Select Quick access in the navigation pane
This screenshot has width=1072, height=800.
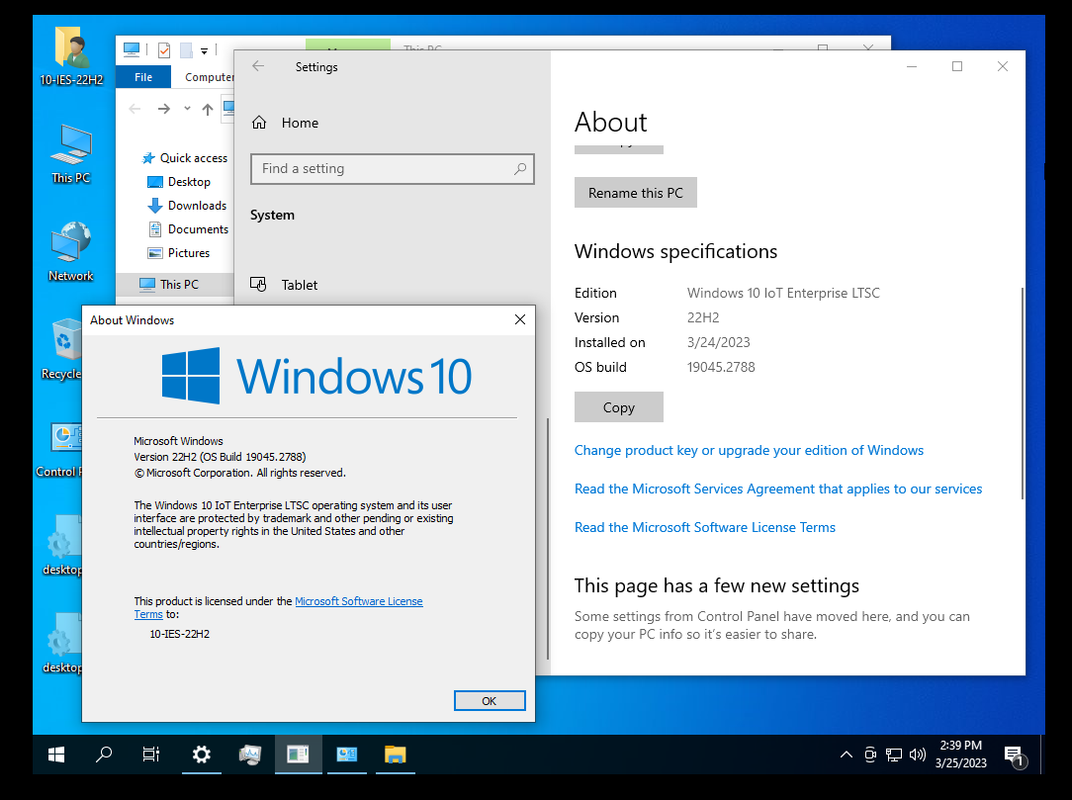click(185, 158)
